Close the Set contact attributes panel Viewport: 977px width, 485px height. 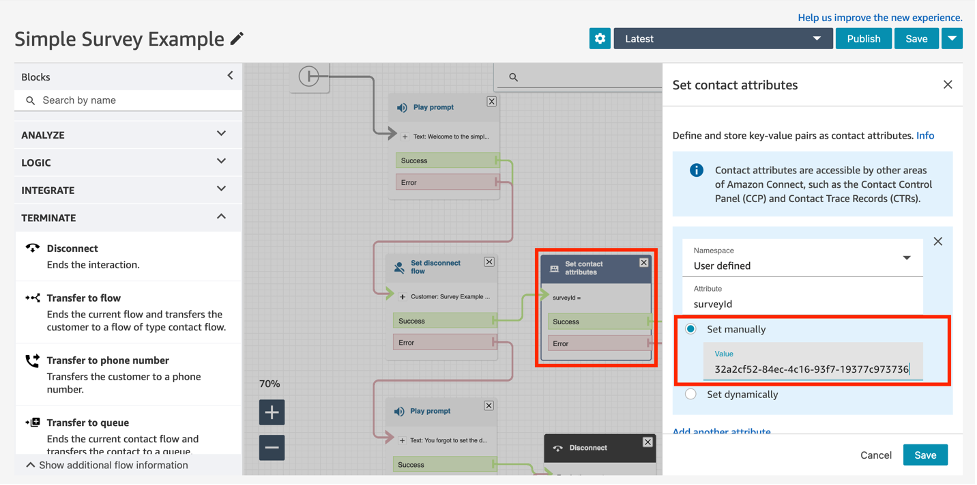(948, 85)
